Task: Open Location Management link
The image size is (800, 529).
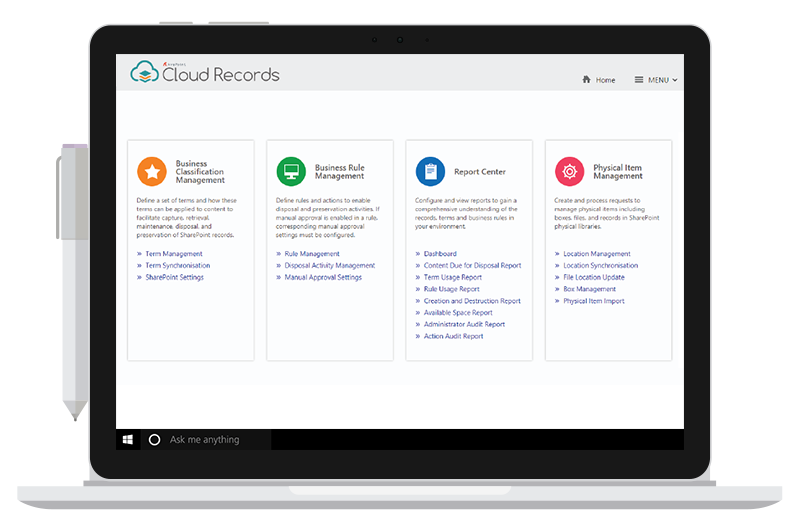Action: coord(597,254)
